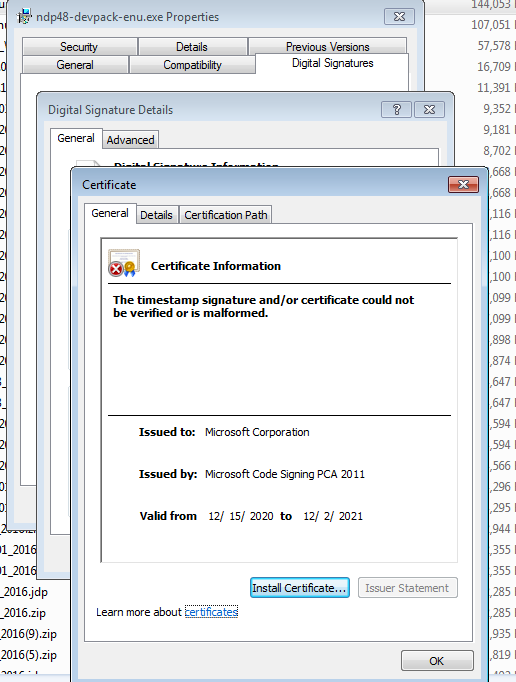Click the timestamp signature could not be verified message
This screenshot has height=682, width=516.
[264, 306]
